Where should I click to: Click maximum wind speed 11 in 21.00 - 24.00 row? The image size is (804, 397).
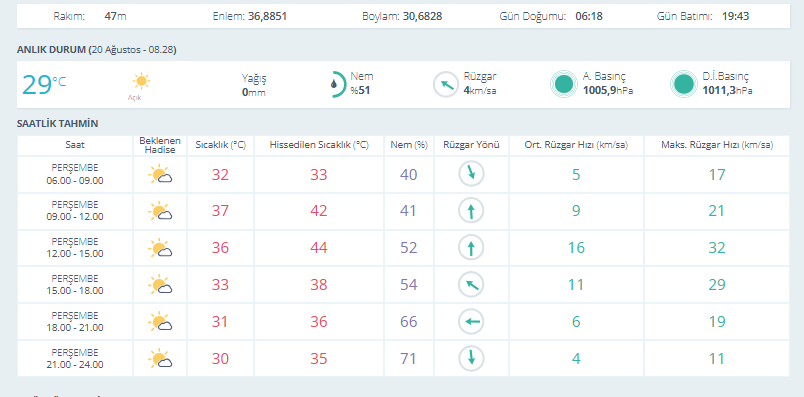pos(717,359)
